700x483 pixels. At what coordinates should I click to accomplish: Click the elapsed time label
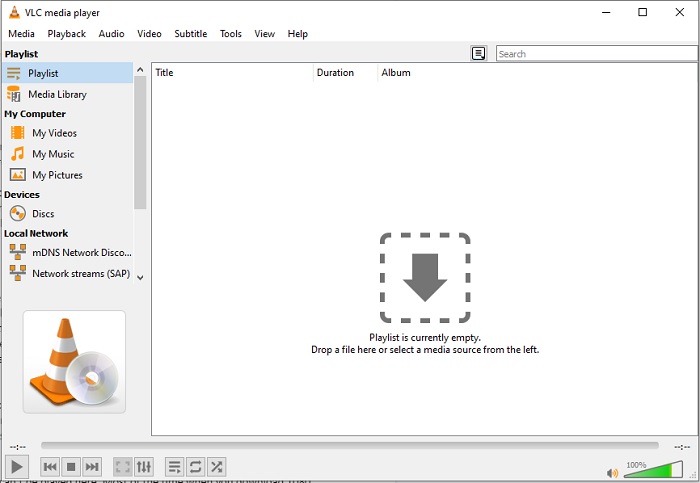point(18,447)
